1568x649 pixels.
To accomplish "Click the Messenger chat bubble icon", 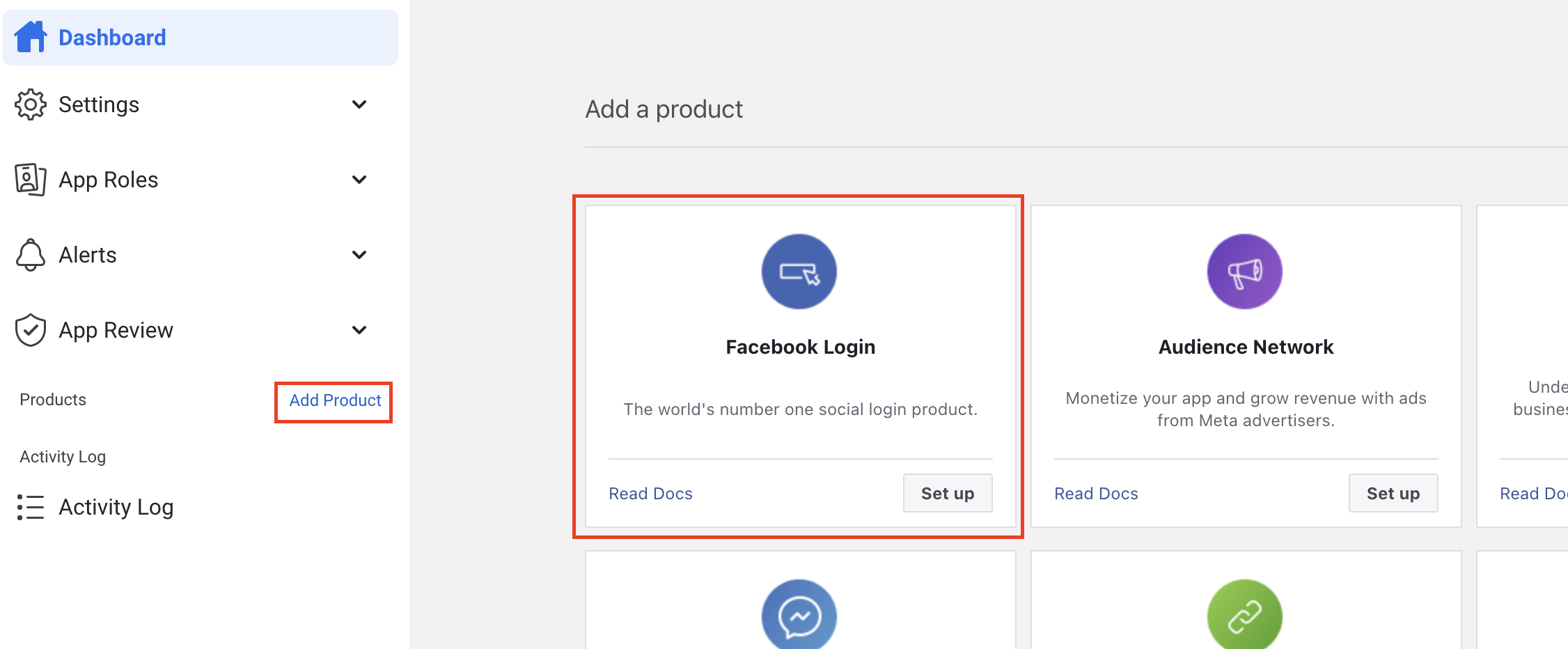I will click(799, 616).
